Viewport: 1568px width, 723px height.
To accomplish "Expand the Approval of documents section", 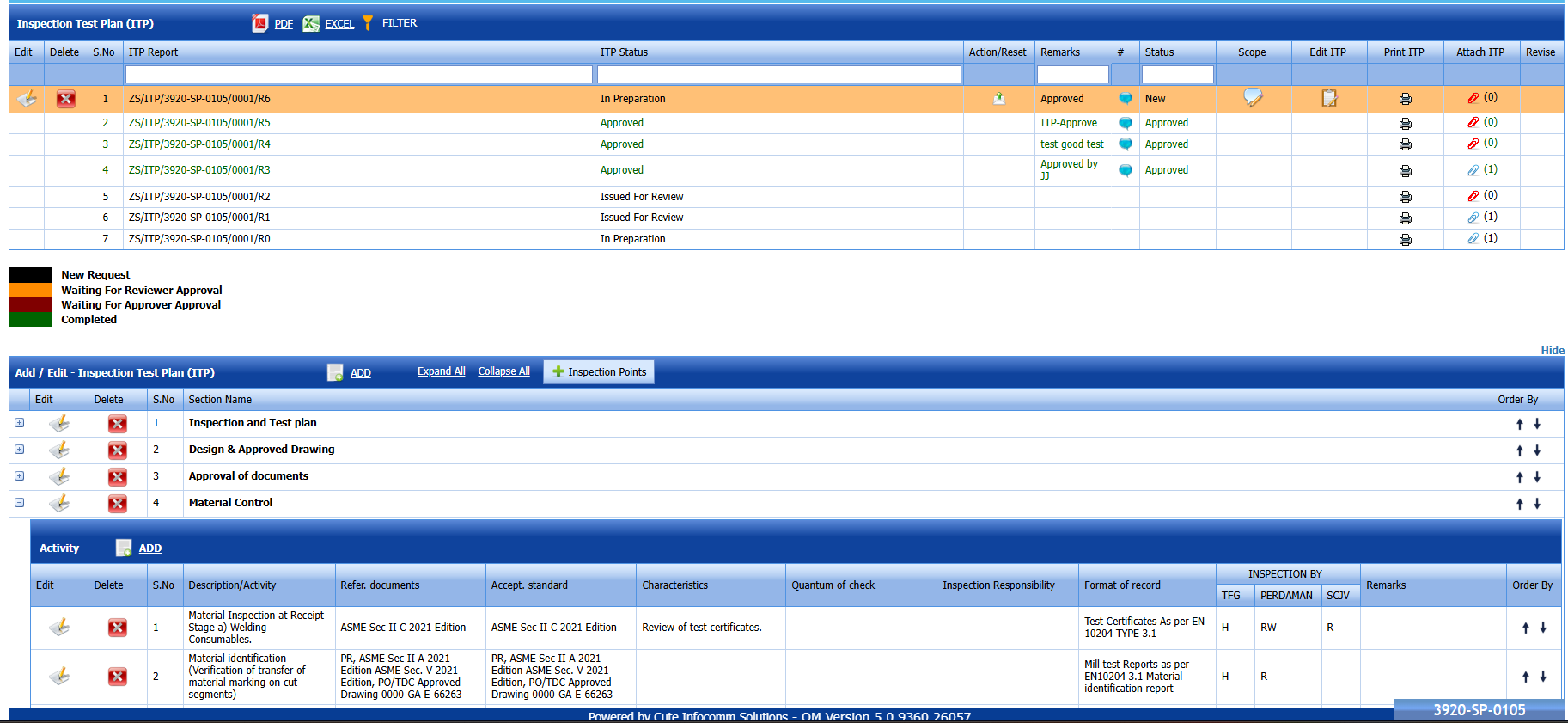I will (x=19, y=476).
